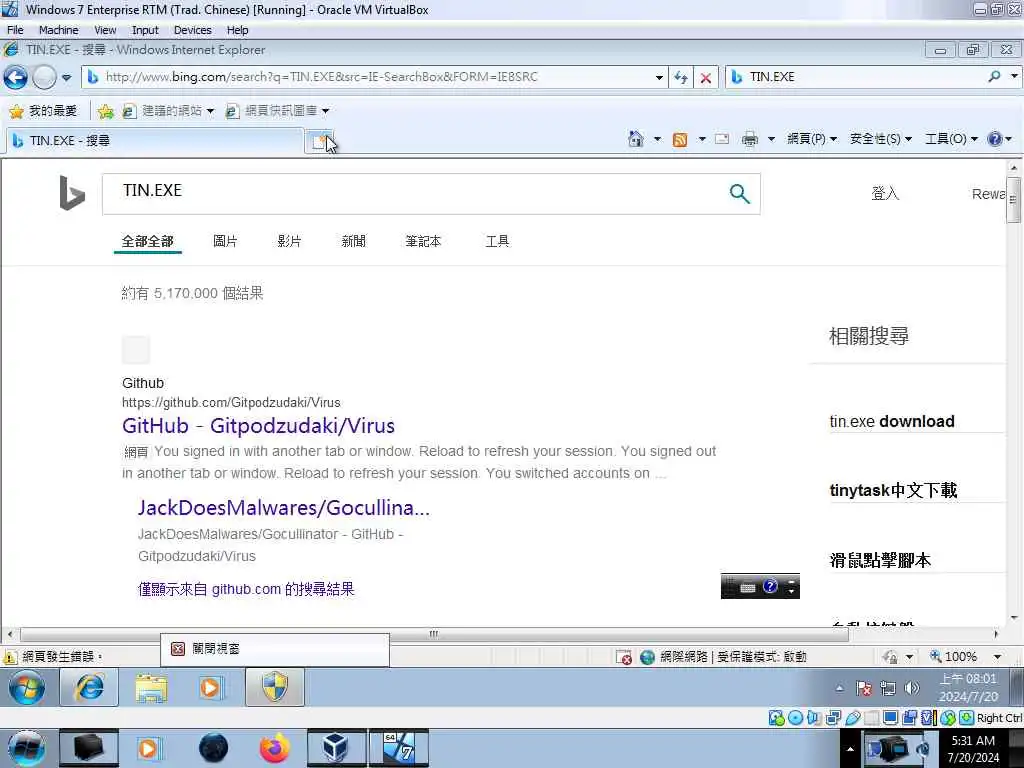Open the JackDoesMalwares/Gocullina... link
Viewport: 1024px width, 768px height.
pos(283,508)
